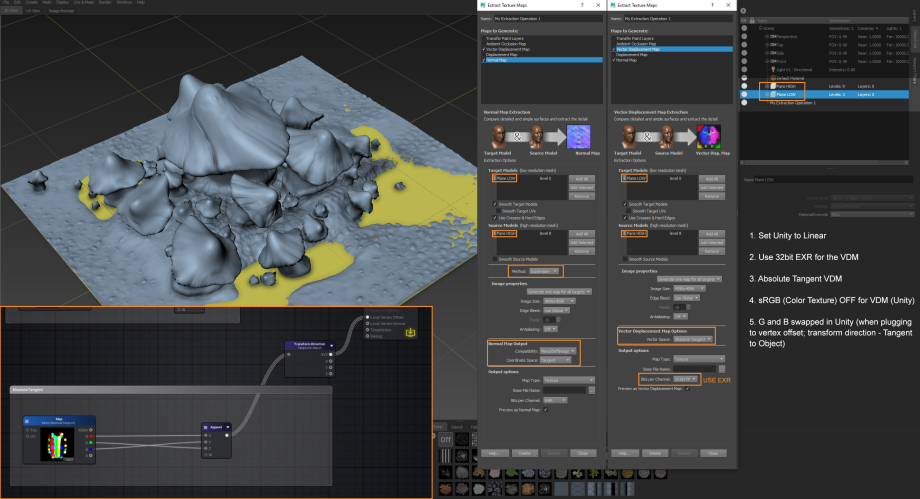
Task: Click the Transform Direction node header dropdown
Action: pos(331,345)
